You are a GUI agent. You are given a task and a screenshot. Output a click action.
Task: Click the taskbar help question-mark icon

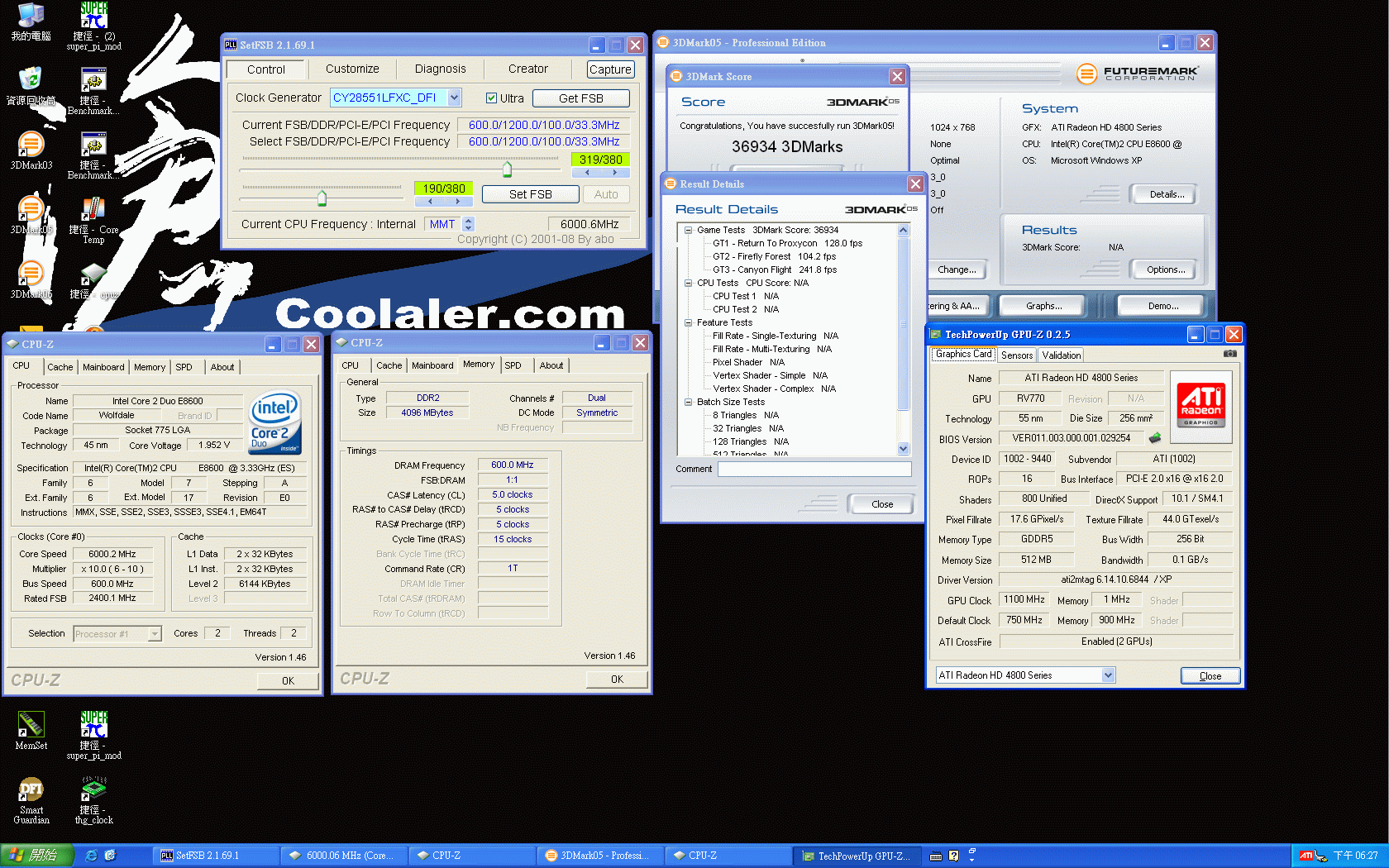pyautogui.click(x=953, y=856)
